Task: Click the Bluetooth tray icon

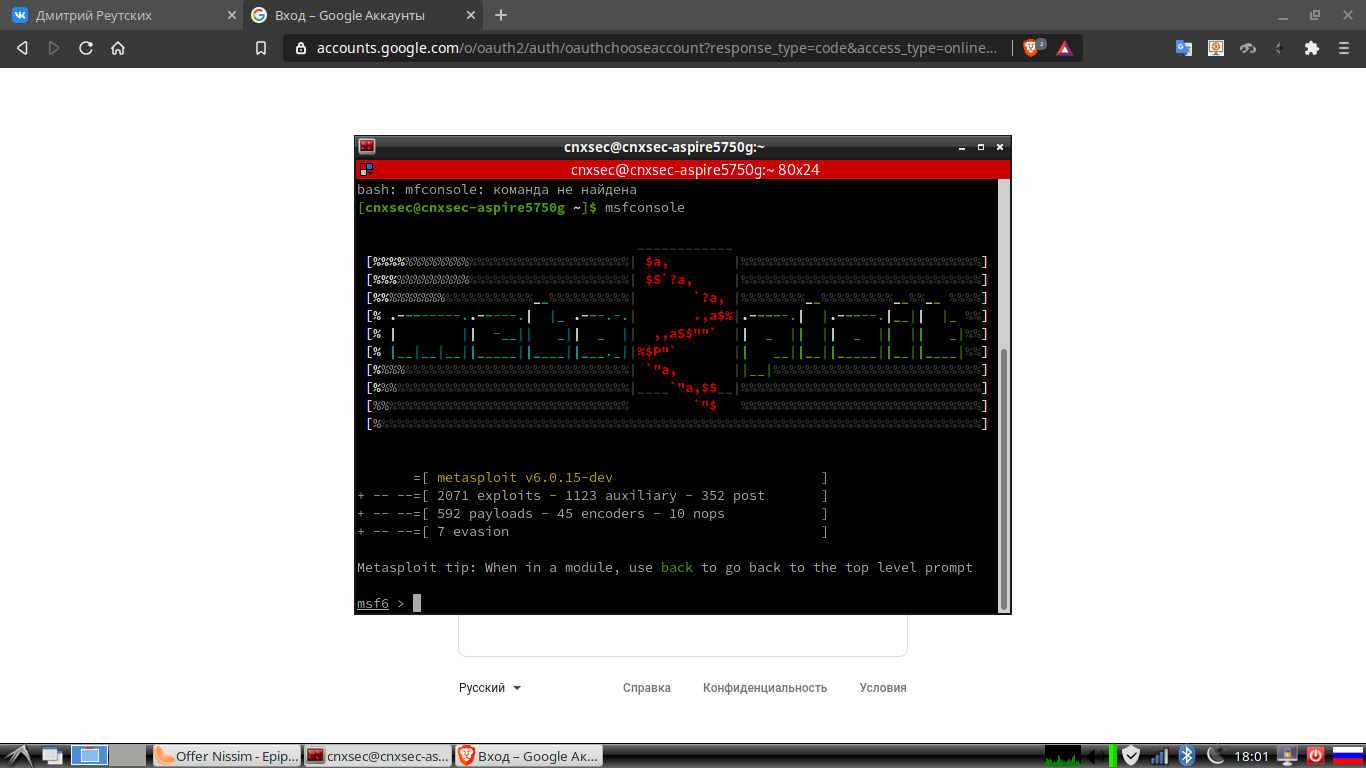Action: (x=1187, y=756)
